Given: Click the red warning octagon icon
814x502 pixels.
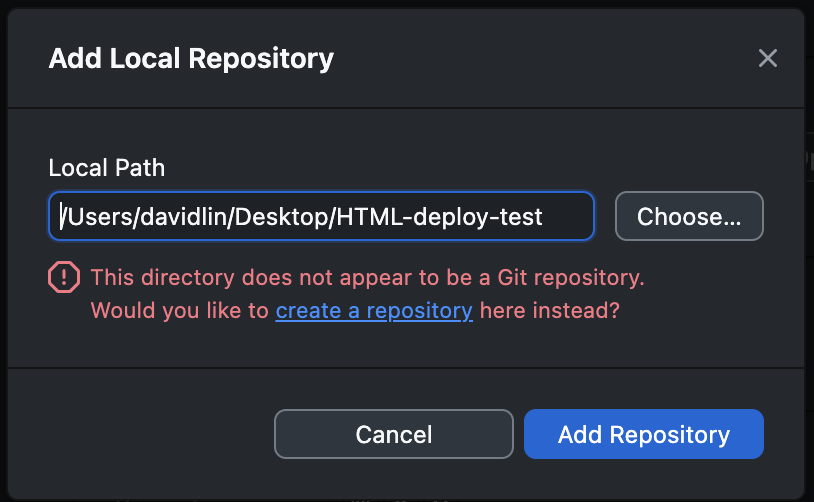Looking at the screenshot, I should pos(64,278).
